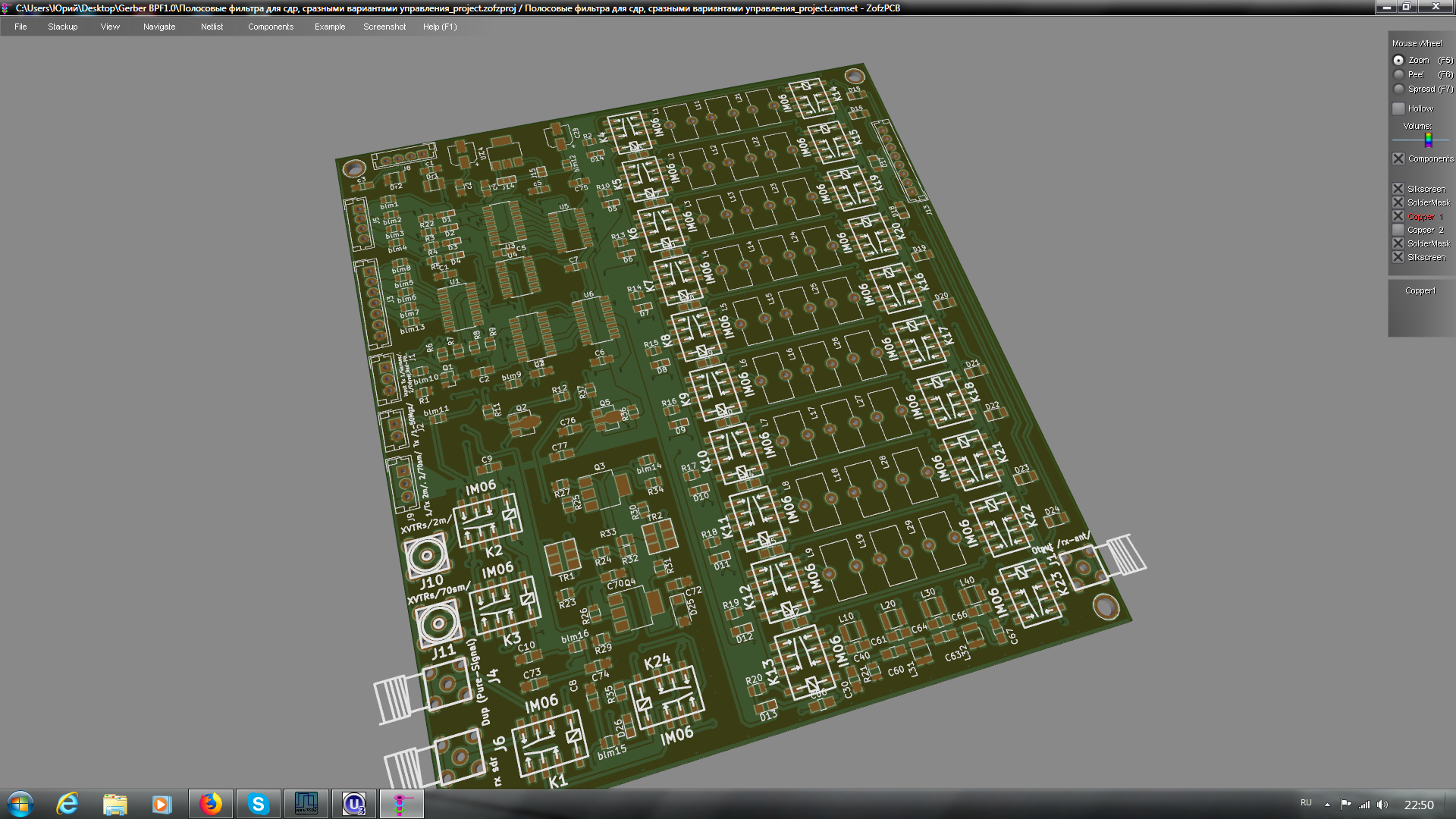Open Internet Explorer from taskbar
The image size is (1456, 819).
point(67,804)
